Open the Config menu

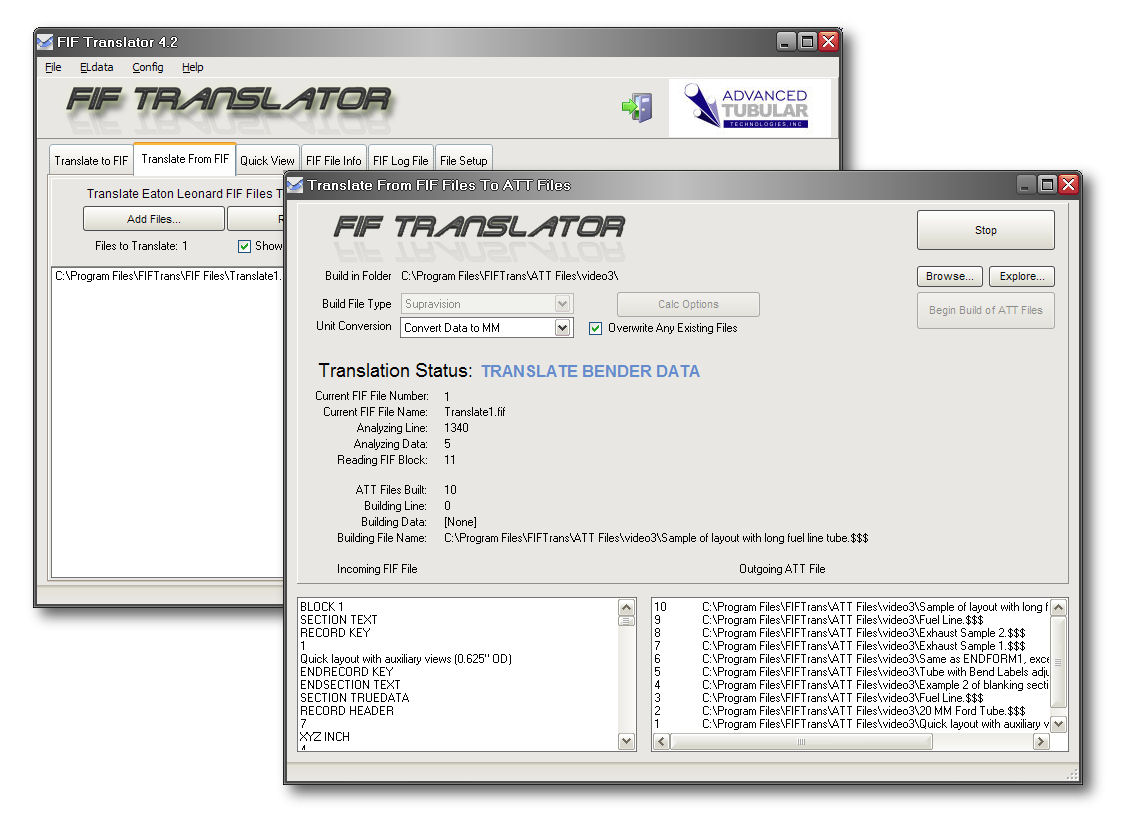148,68
